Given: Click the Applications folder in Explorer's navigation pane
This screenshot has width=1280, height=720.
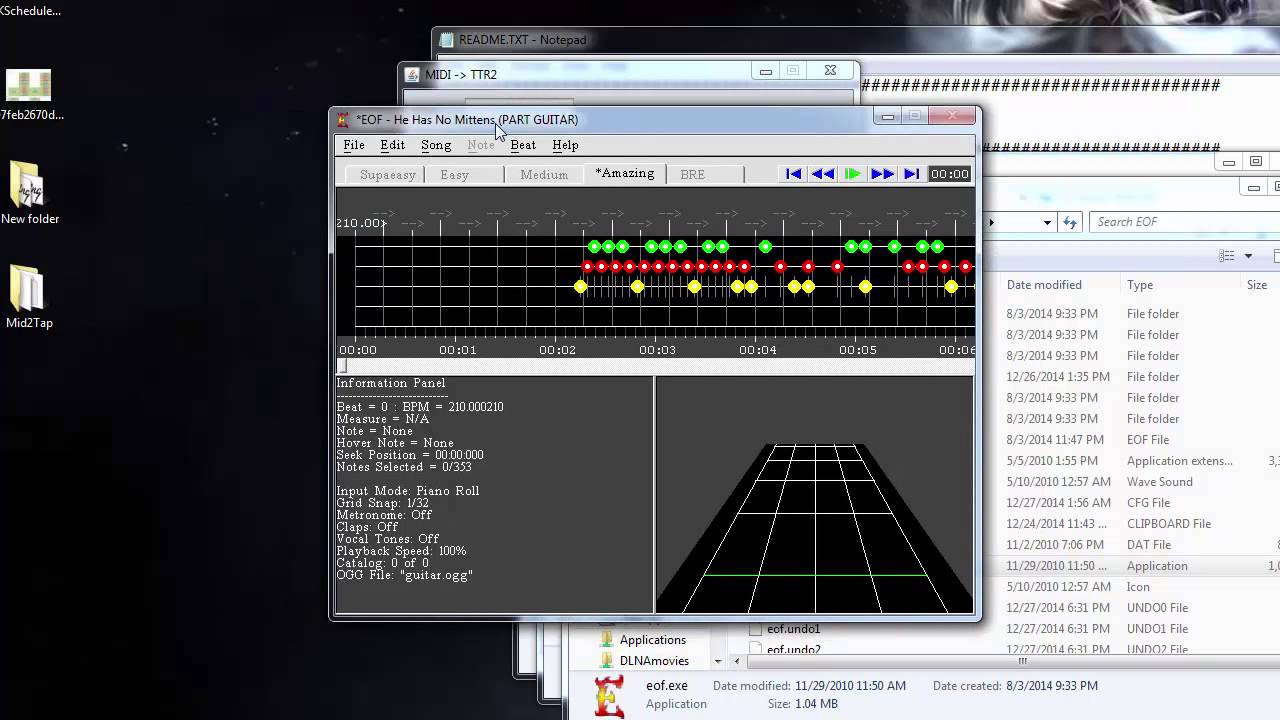Looking at the screenshot, I should coord(652,640).
